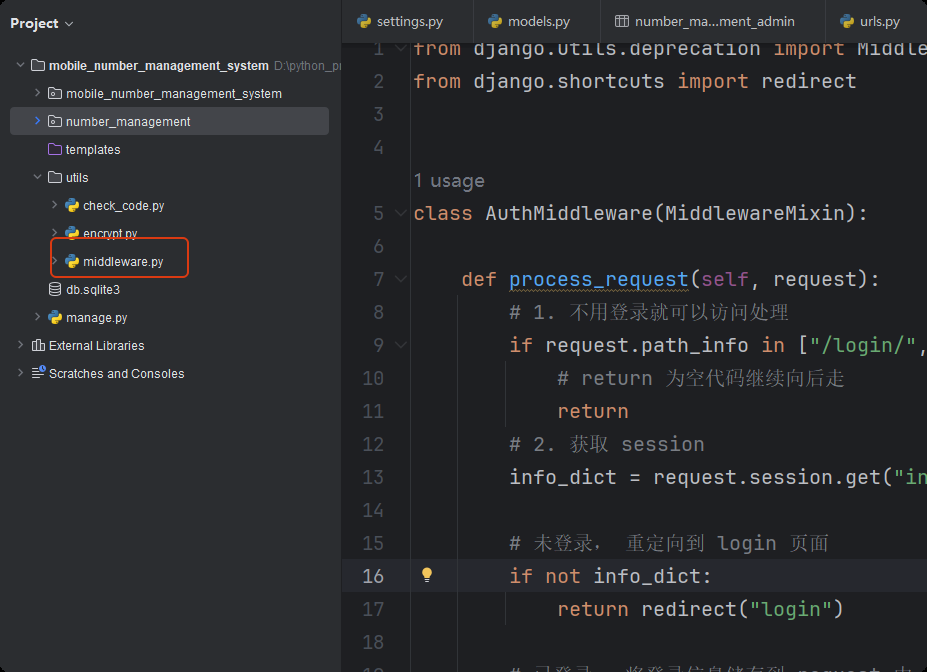927x672 pixels.
Task: Open the Project view dropdown
Action: click(x=41, y=24)
